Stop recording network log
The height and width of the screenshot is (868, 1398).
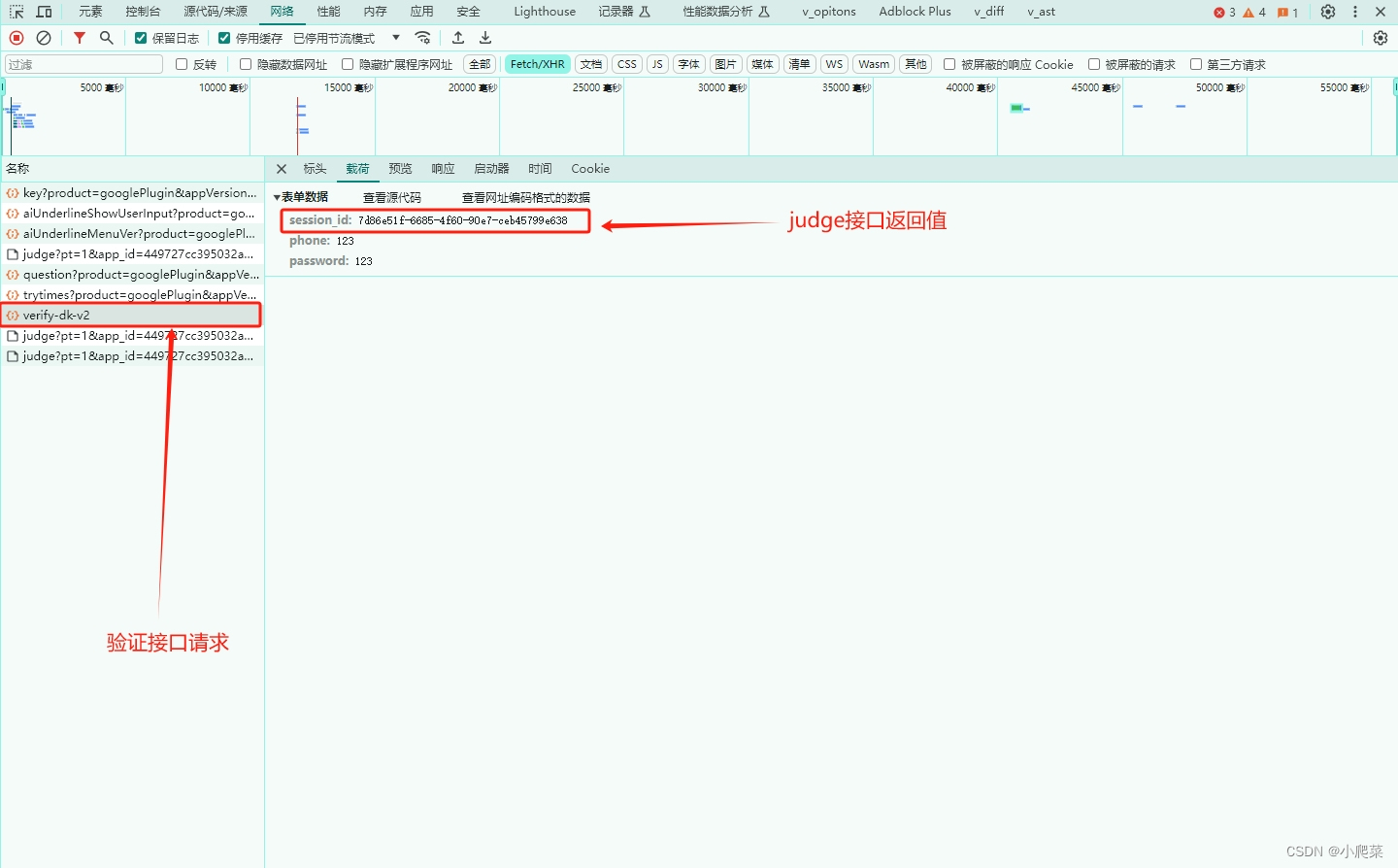17,38
